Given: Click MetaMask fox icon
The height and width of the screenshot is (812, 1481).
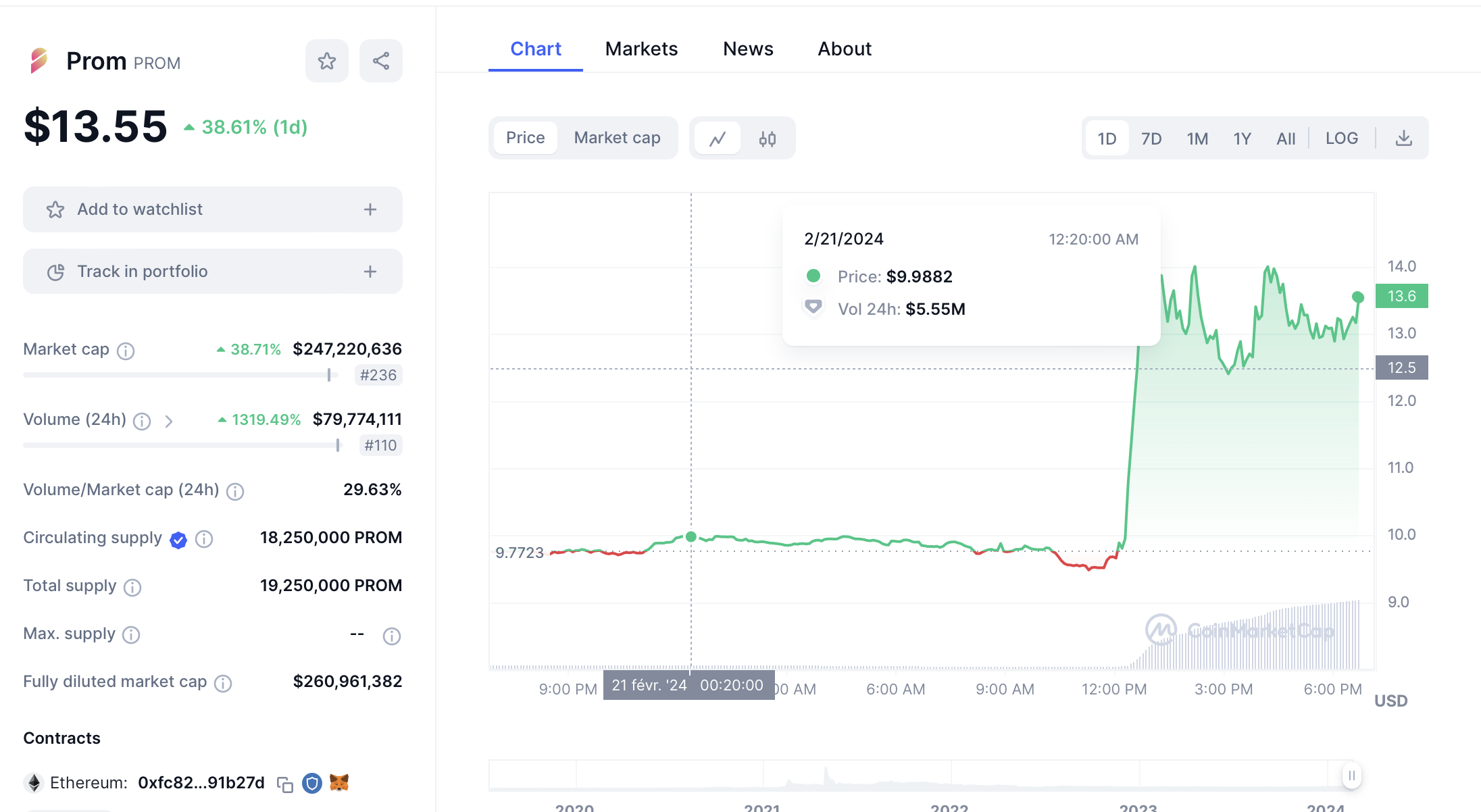Looking at the screenshot, I should coord(339,782).
